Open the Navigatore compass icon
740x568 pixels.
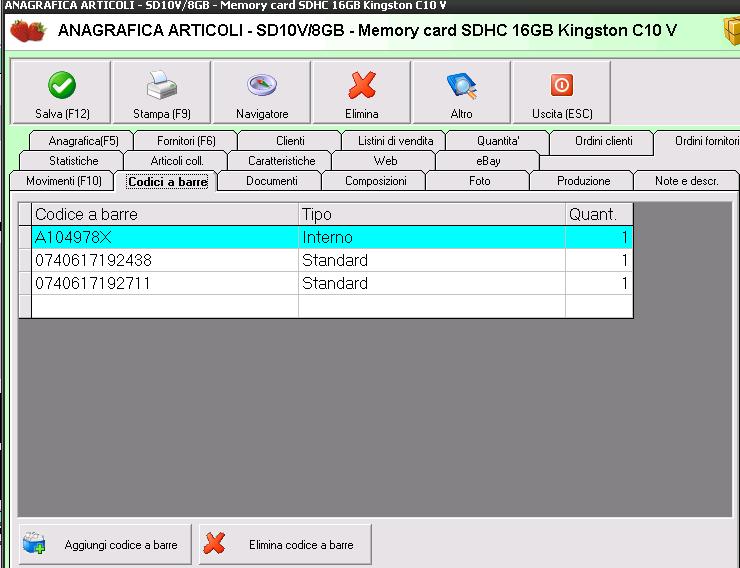[x=262, y=85]
